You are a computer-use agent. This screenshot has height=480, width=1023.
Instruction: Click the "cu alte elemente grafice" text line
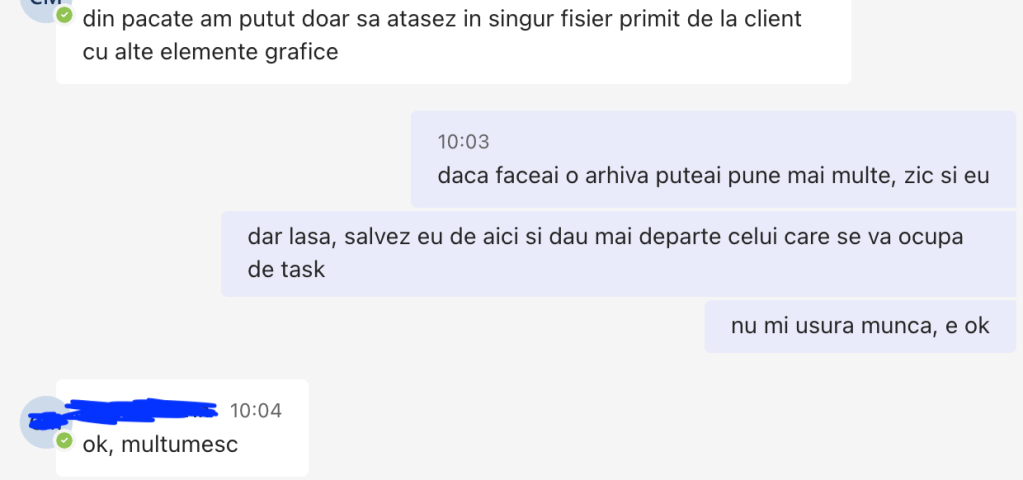click(x=210, y=52)
